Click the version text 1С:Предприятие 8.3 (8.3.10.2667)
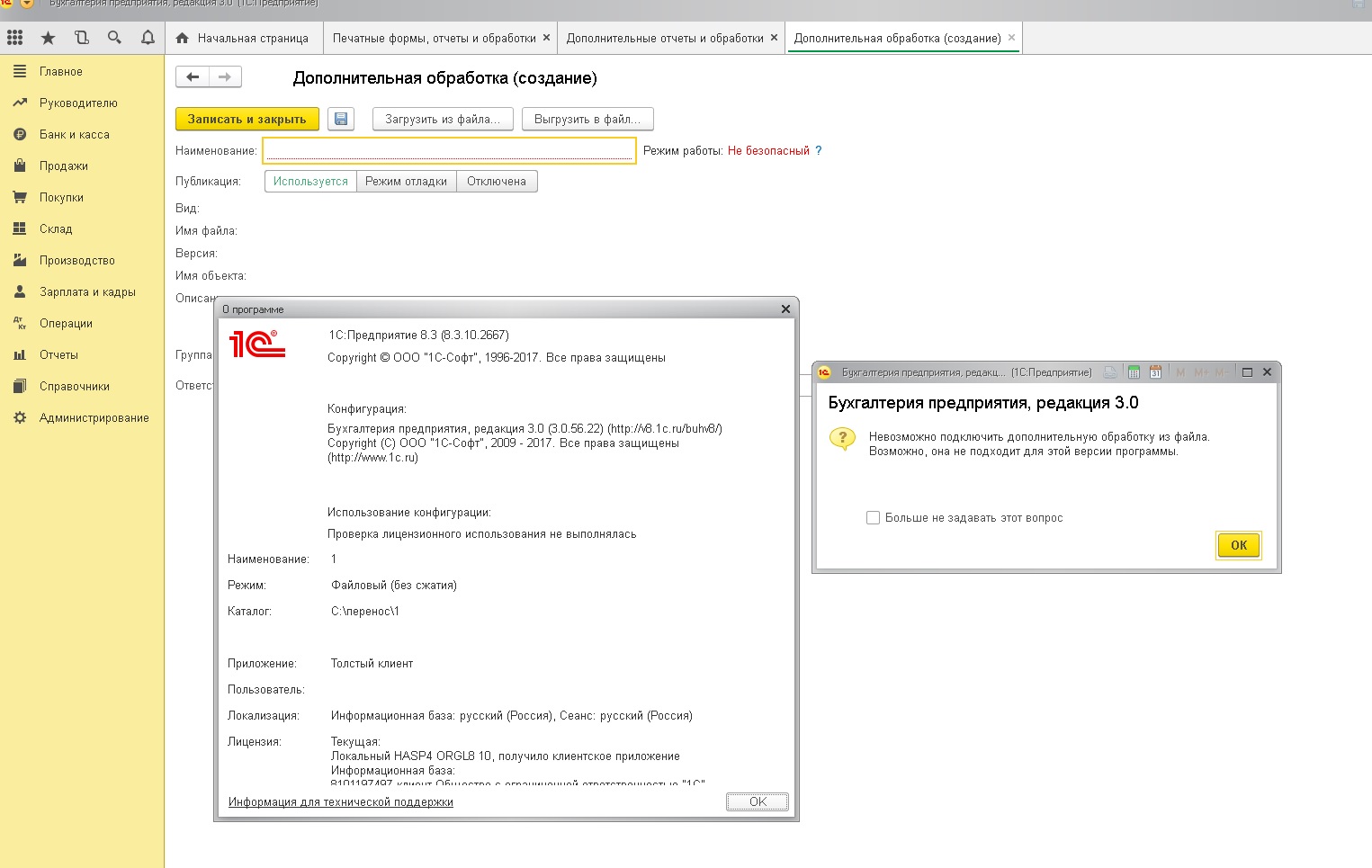Screen dimensions: 1372x868 click(418, 335)
